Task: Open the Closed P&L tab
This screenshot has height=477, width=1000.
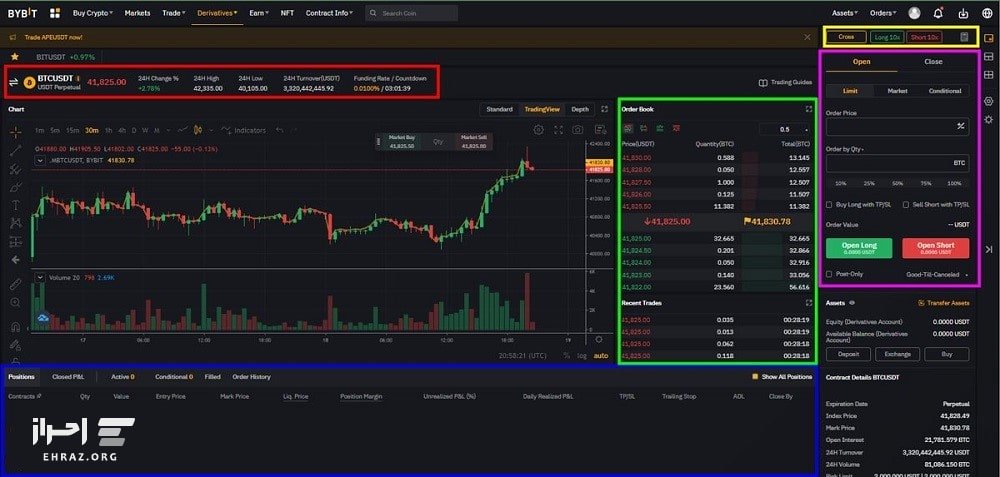Action: (68, 377)
